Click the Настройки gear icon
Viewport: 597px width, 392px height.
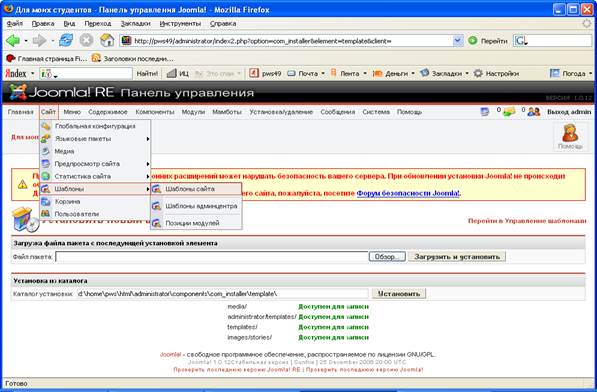[478, 73]
